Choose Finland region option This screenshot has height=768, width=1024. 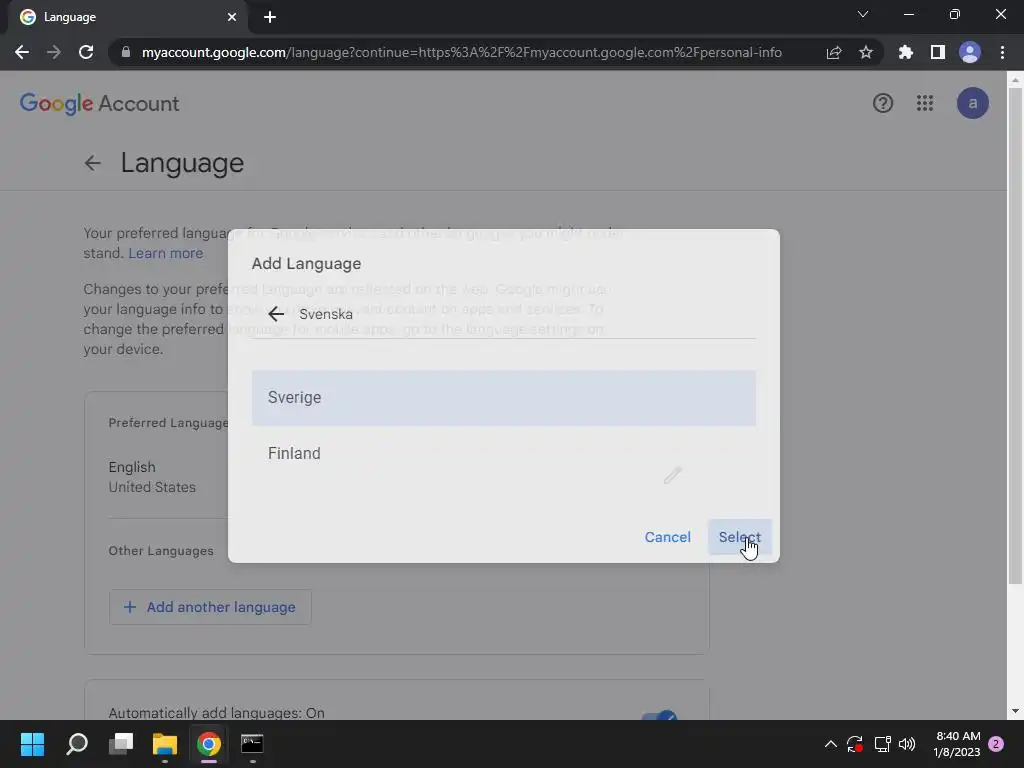coord(504,453)
